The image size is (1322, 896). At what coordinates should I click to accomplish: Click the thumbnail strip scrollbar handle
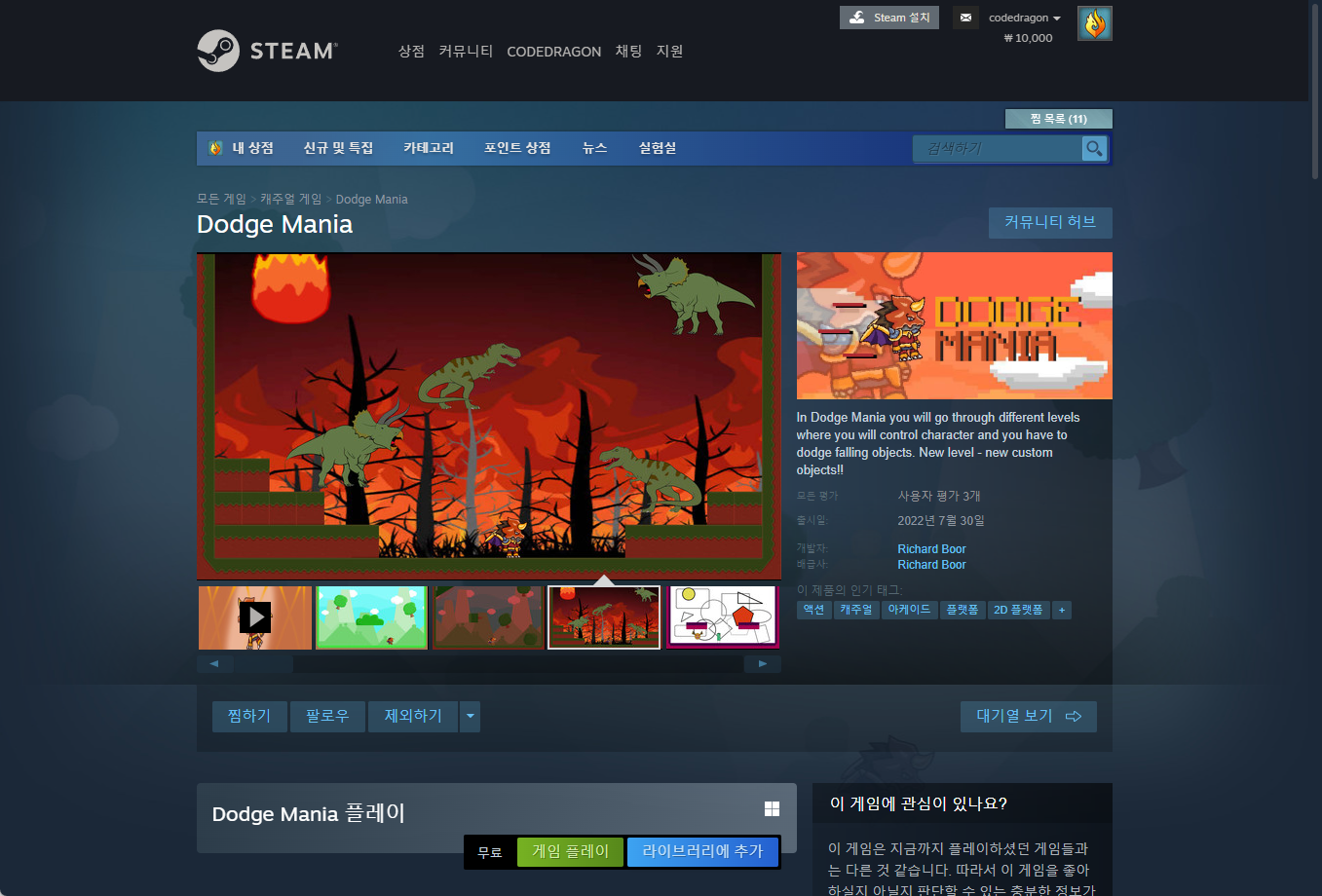click(264, 664)
